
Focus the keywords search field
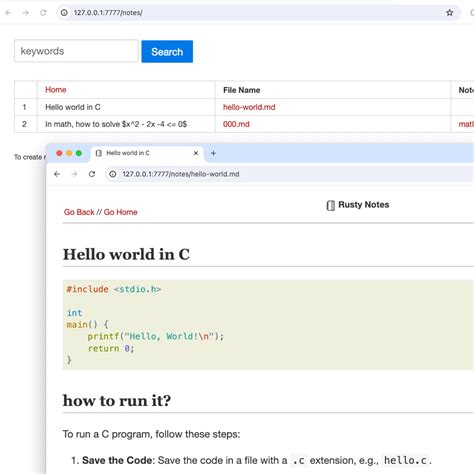pyautogui.click(x=76, y=51)
